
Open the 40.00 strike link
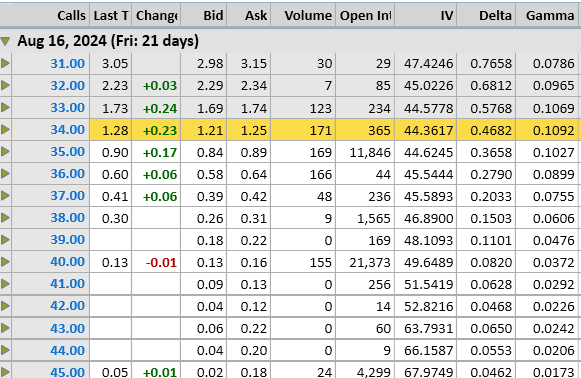tap(67, 262)
